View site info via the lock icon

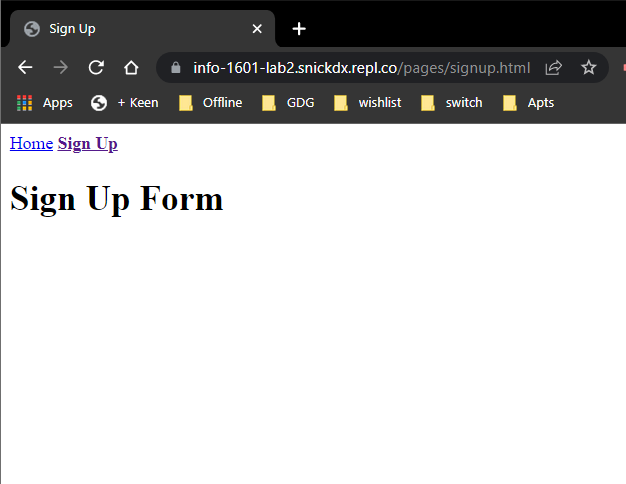176,68
